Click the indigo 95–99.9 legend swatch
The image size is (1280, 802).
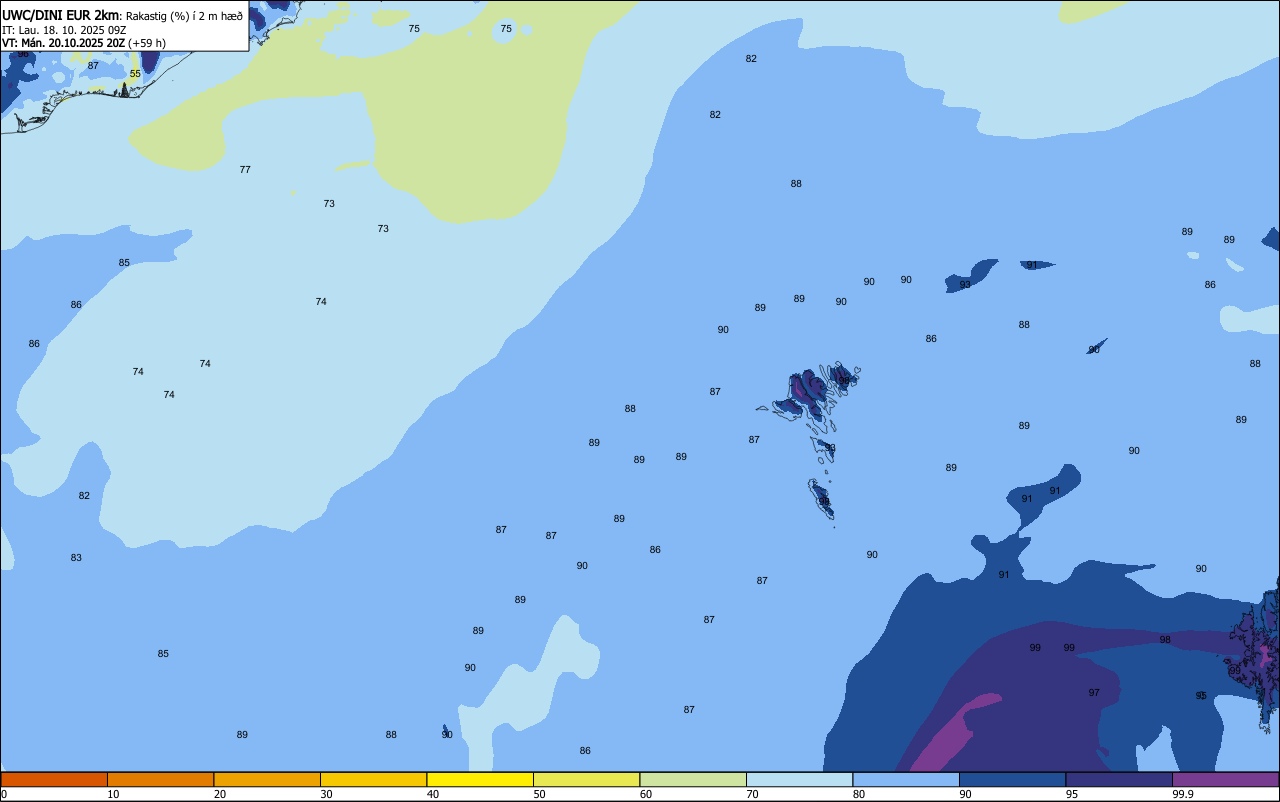pos(1119,779)
